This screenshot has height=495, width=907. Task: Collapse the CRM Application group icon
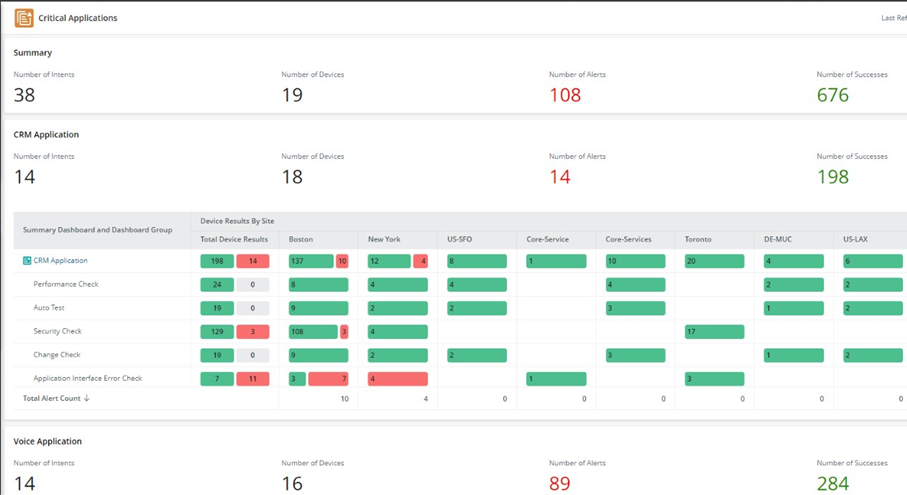point(27,261)
